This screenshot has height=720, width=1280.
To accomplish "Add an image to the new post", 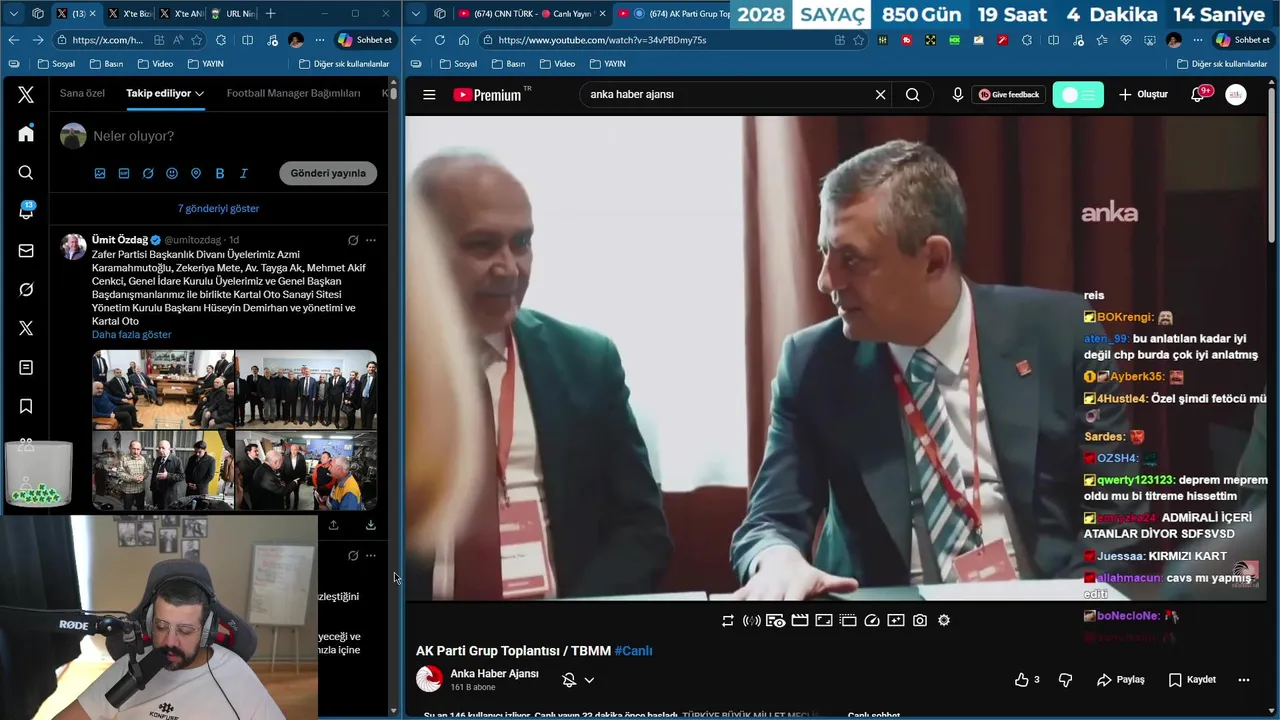I will click(100, 173).
